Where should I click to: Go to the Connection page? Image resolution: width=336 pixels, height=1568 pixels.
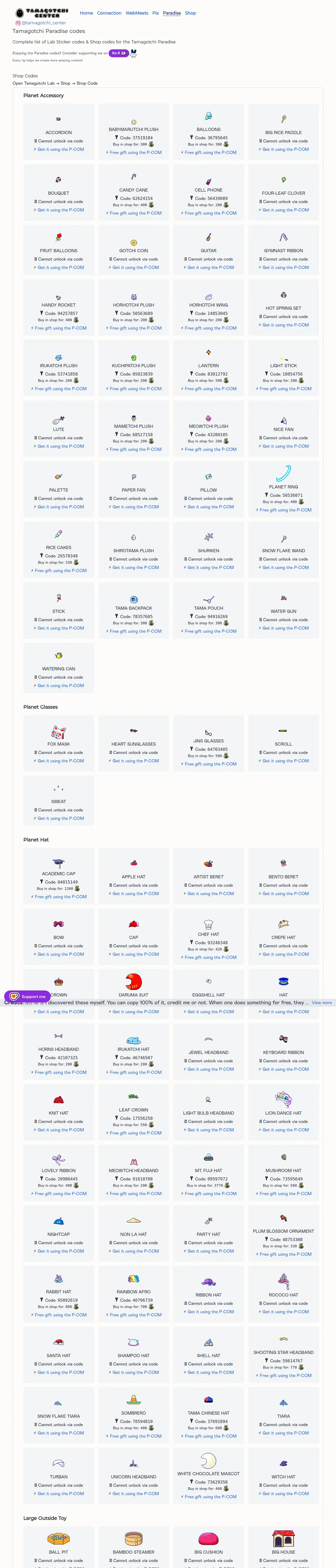tap(109, 13)
